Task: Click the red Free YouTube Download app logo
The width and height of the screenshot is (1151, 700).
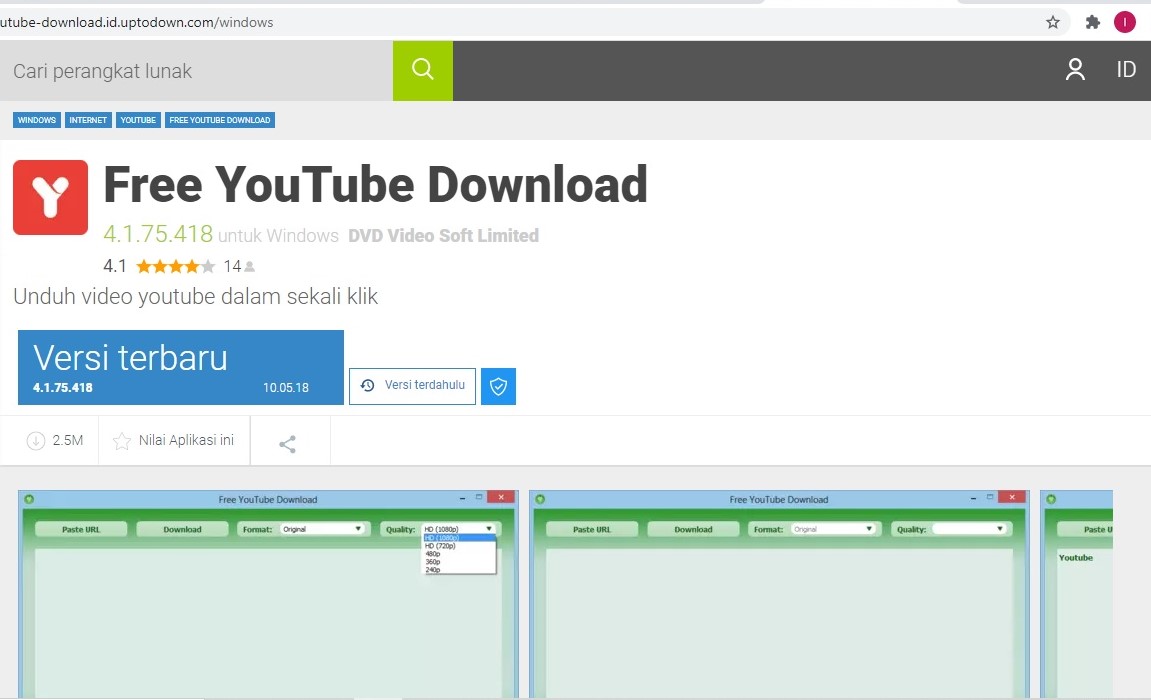Action: pos(51,197)
